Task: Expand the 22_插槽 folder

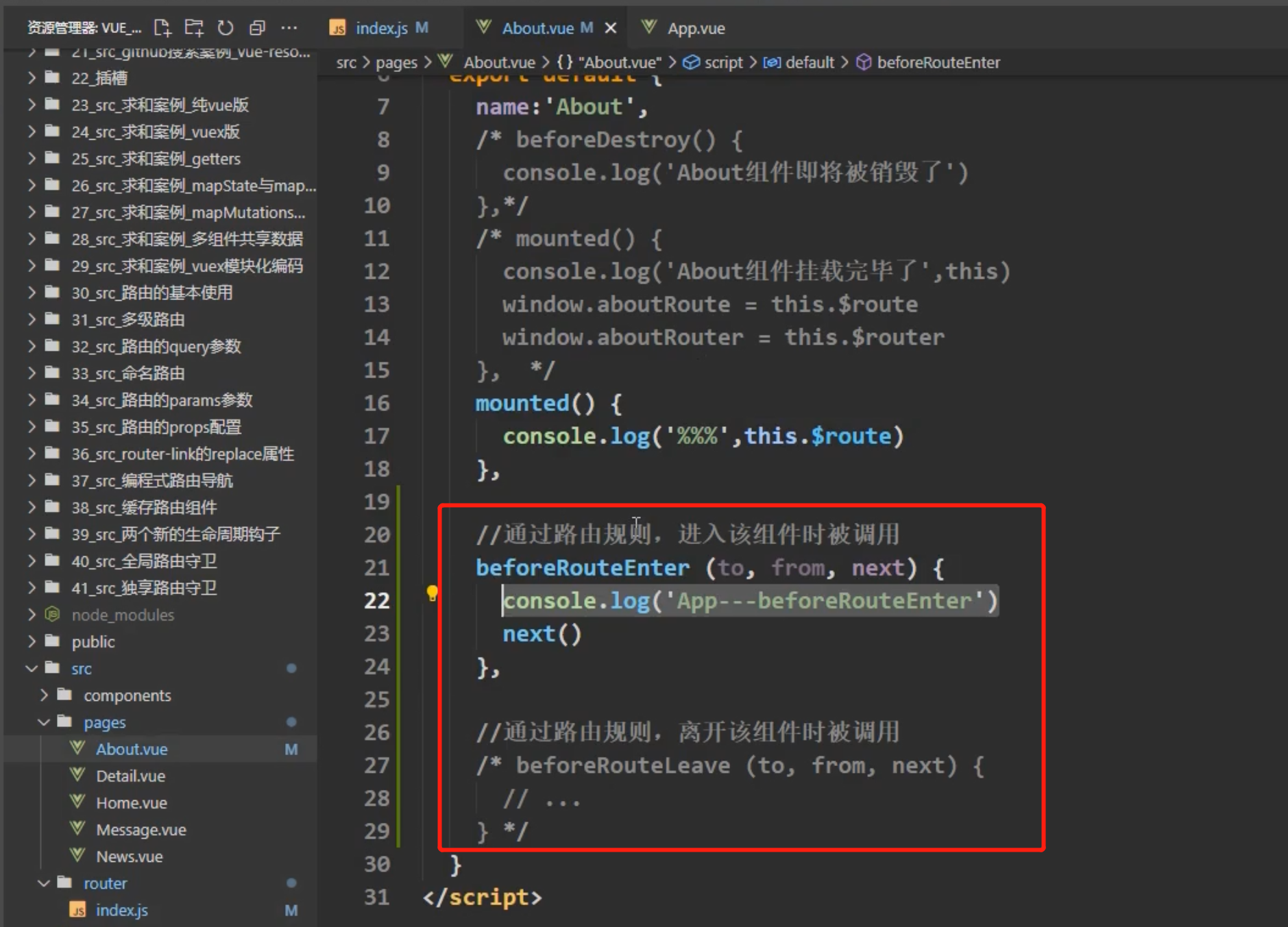Action: (32, 78)
